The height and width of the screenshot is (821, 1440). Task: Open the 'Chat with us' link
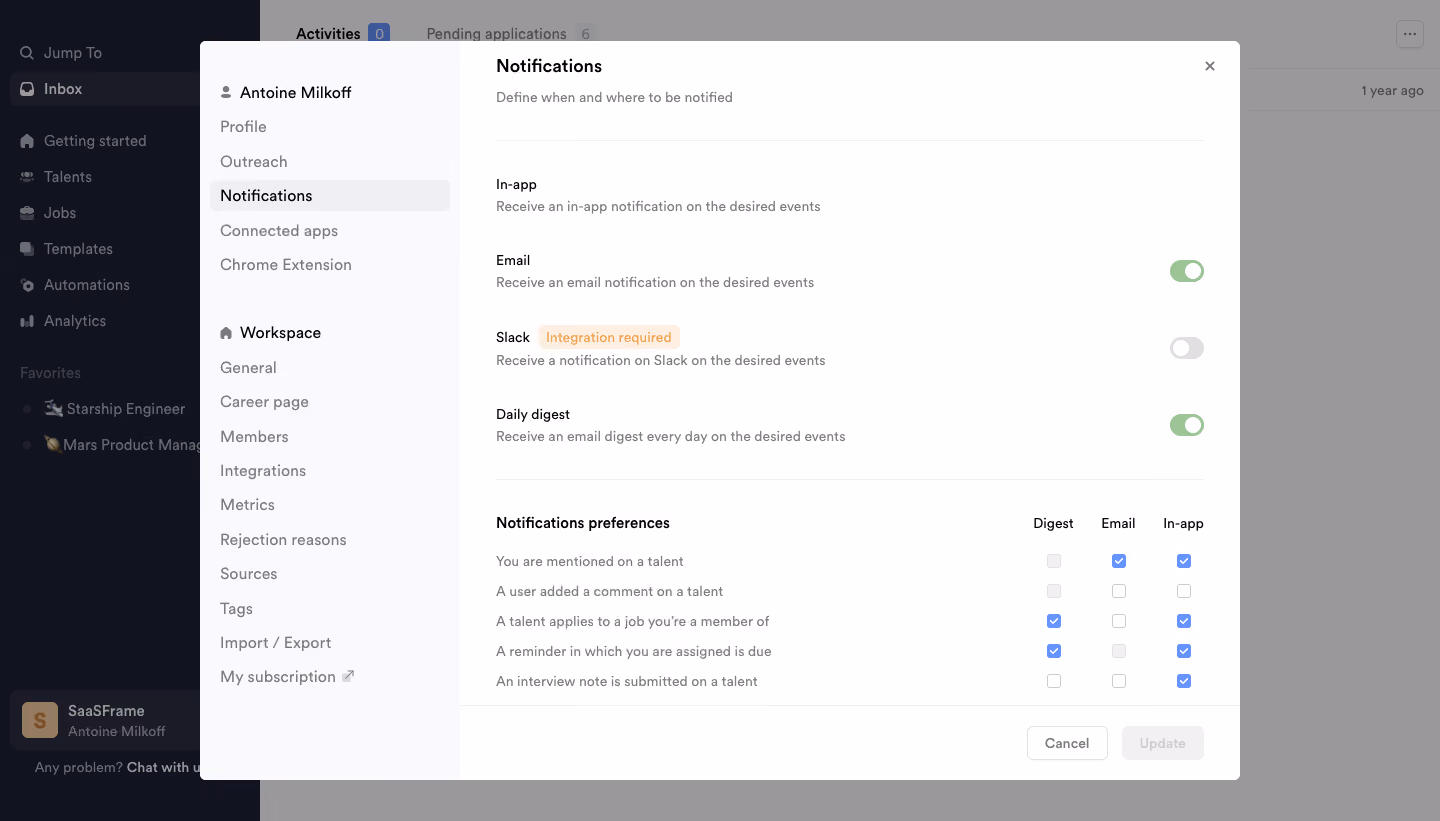pos(163,767)
